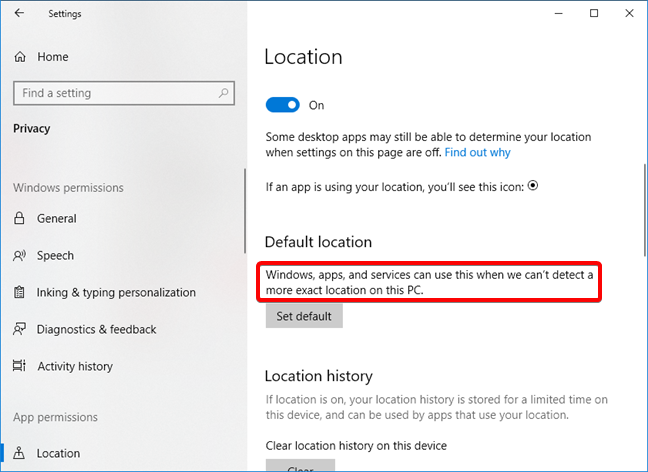The width and height of the screenshot is (648, 472).
Task: Turn off the Location toggle switch
Action: [x=283, y=105]
